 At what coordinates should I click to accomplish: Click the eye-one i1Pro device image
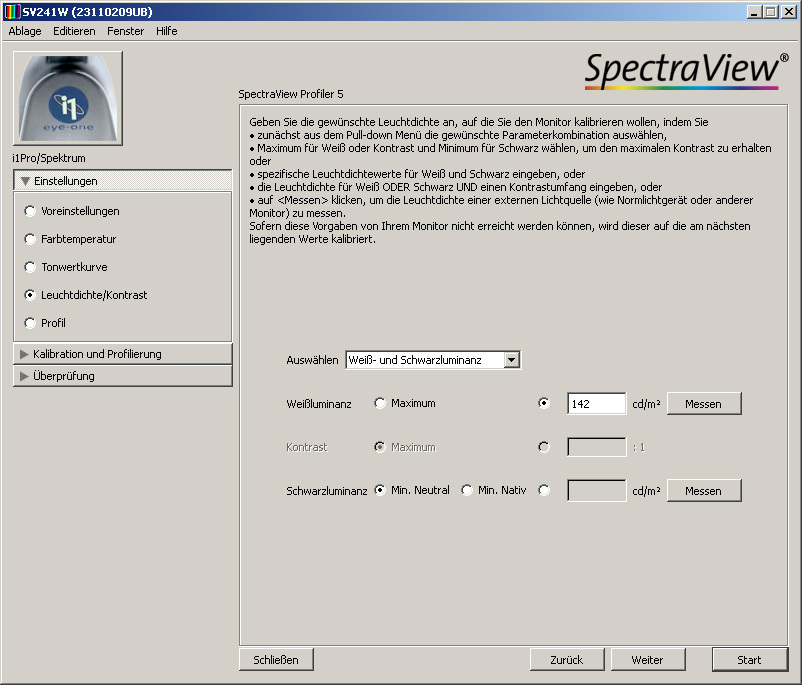coord(68,98)
